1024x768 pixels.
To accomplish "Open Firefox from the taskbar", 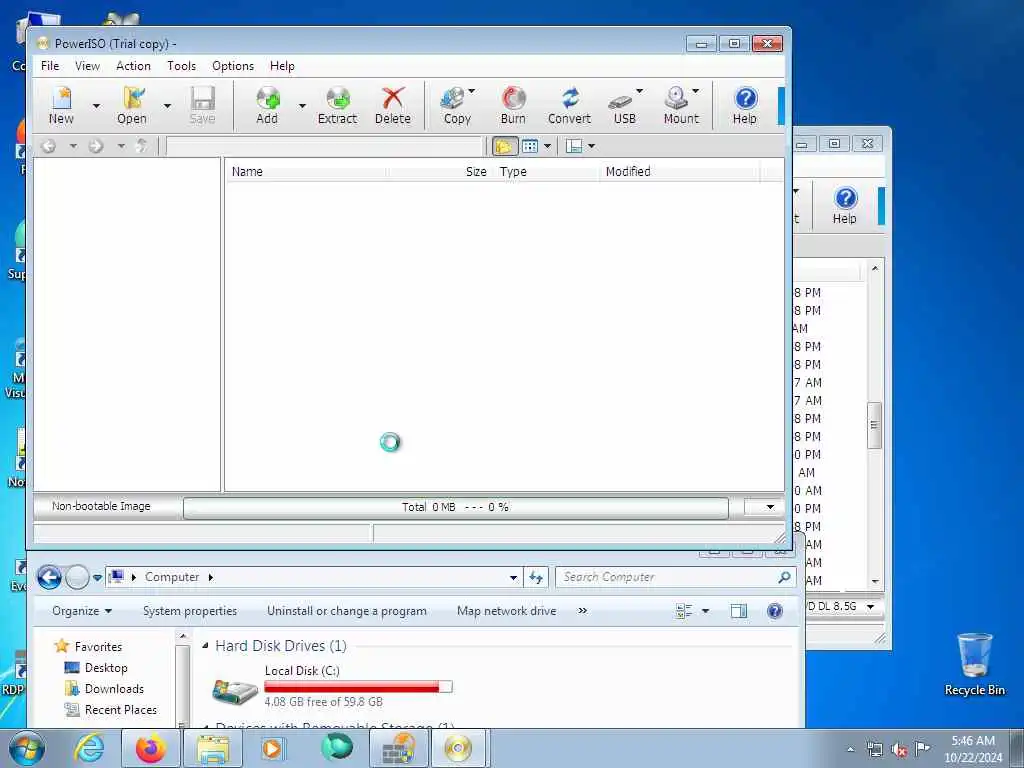I will point(150,748).
